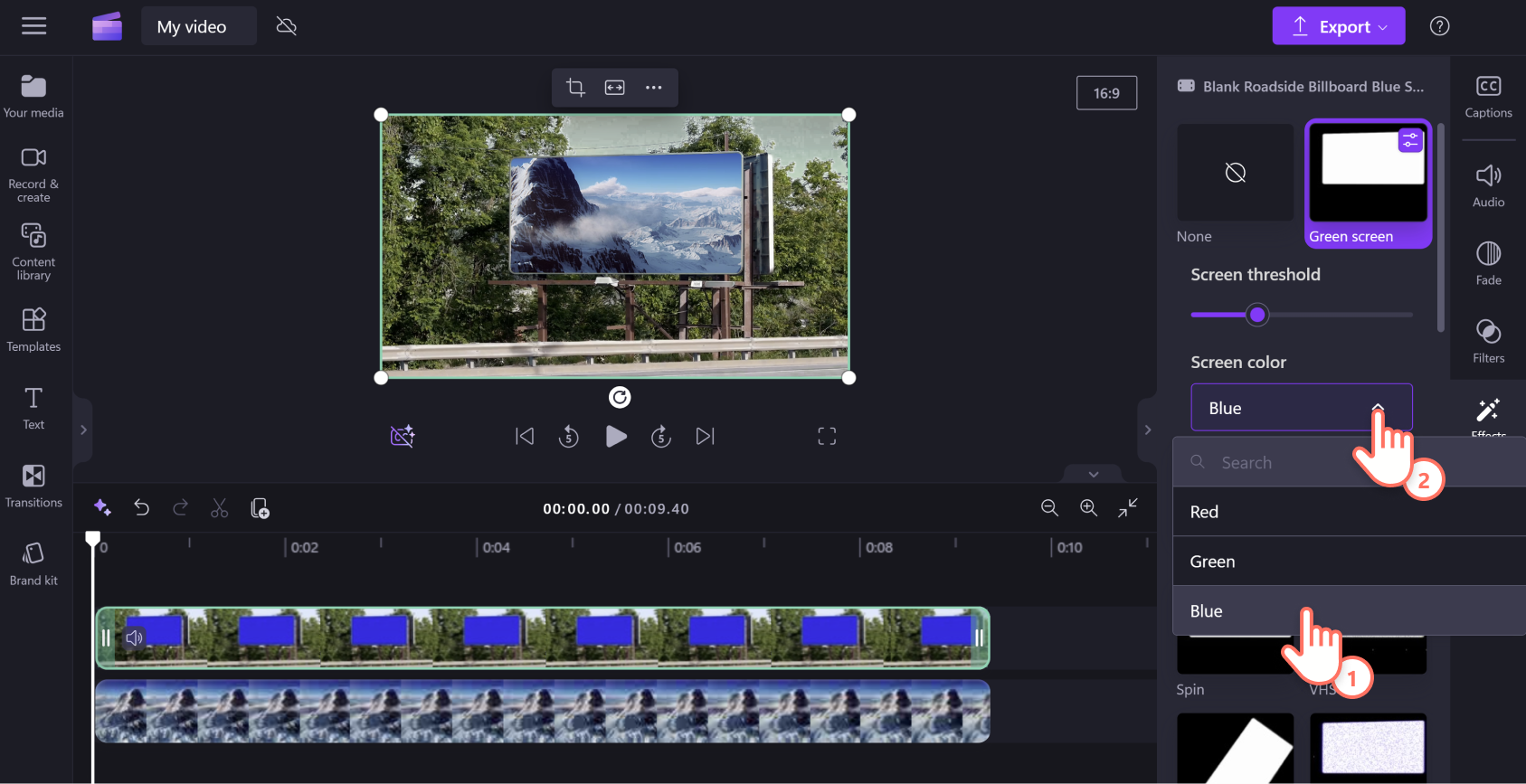Screen dimensions: 1526x784
Task: Zoom out the timeline
Action: click(x=1049, y=508)
